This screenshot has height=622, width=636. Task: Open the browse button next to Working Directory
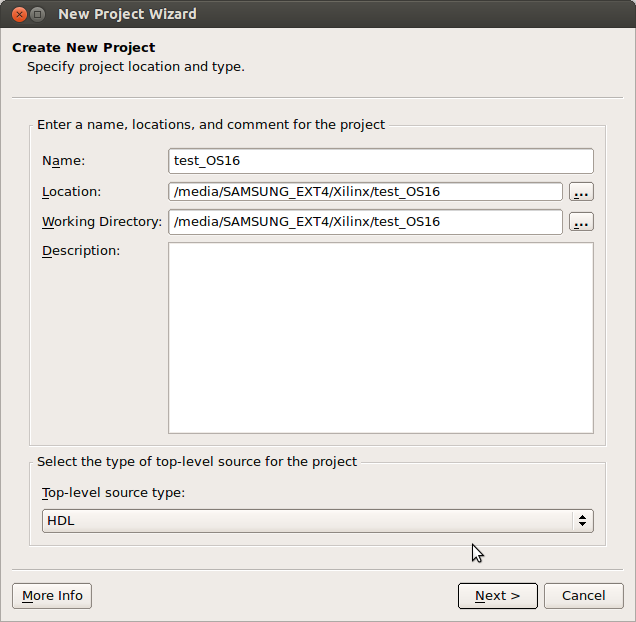(x=581, y=222)
